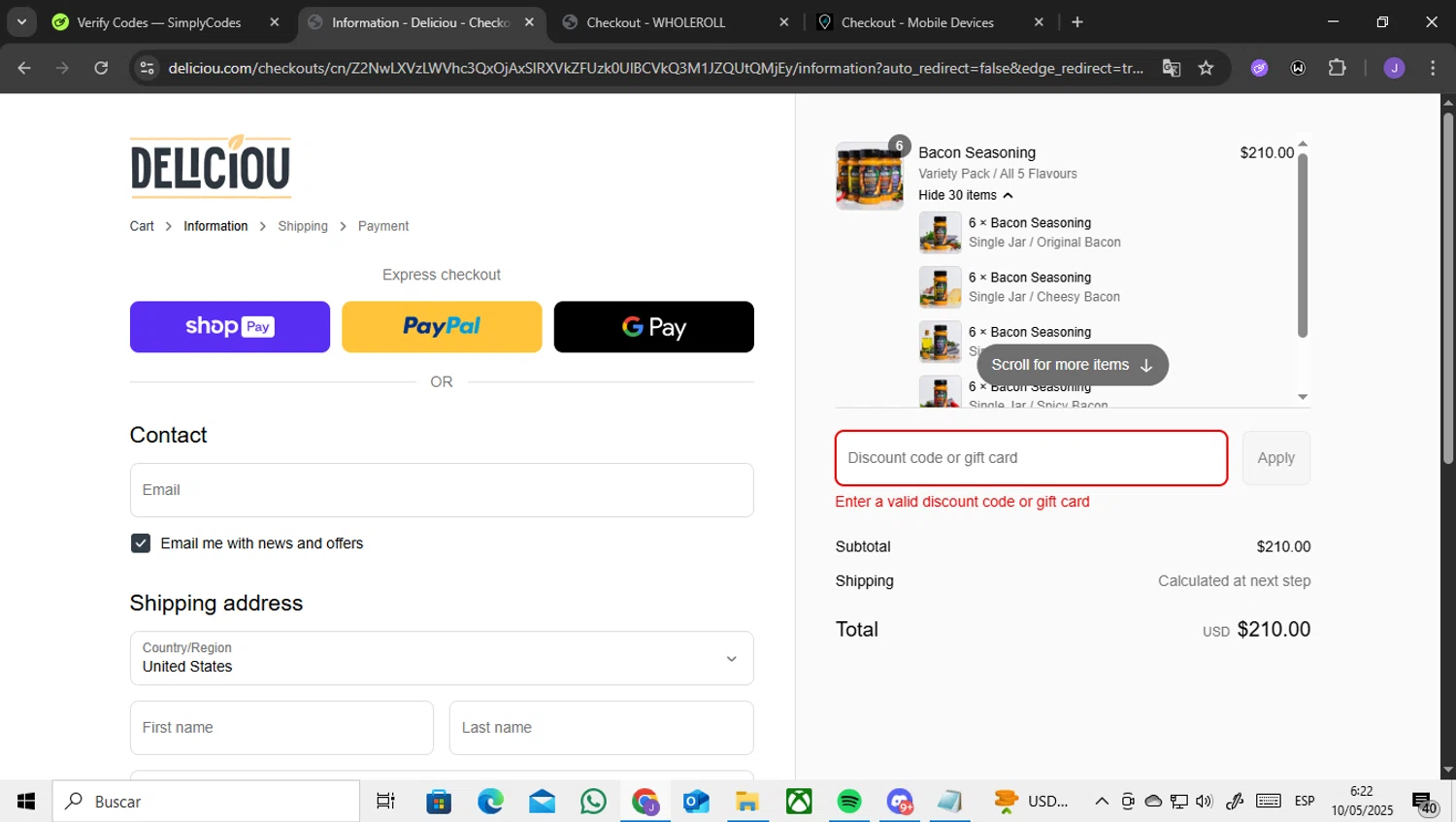Open the notification center icon
The image size is (1456, 822).
point(1425,804)
